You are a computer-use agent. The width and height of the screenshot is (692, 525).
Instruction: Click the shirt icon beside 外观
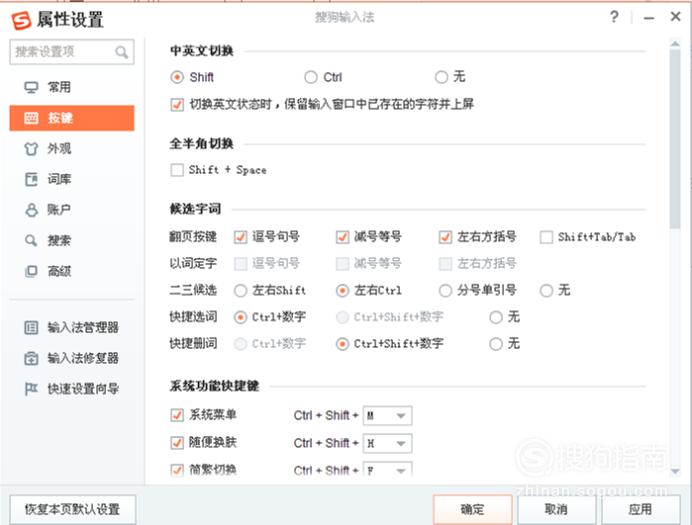31,149
